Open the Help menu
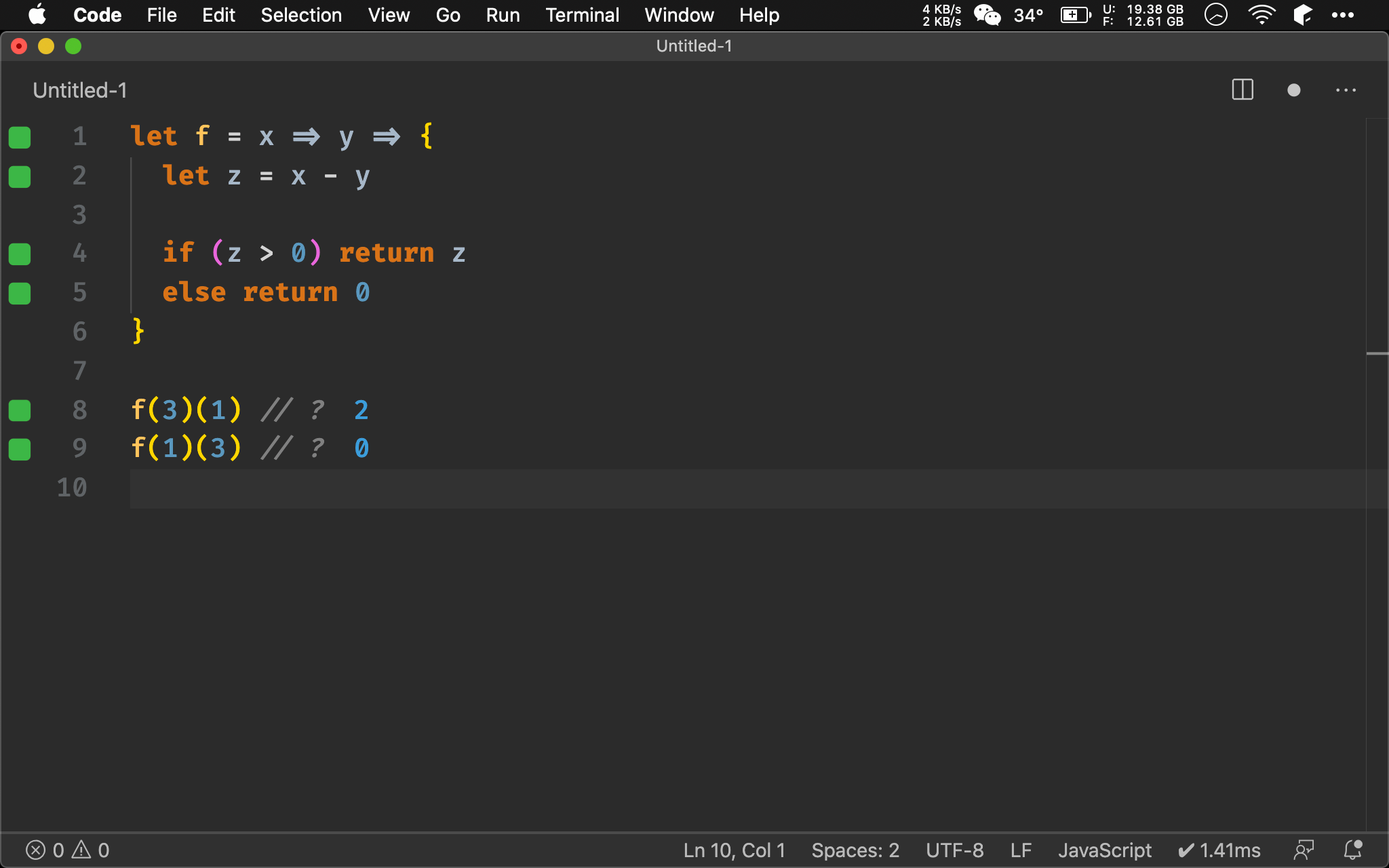Screen dimensions: 1389x868 pos(759,15)
